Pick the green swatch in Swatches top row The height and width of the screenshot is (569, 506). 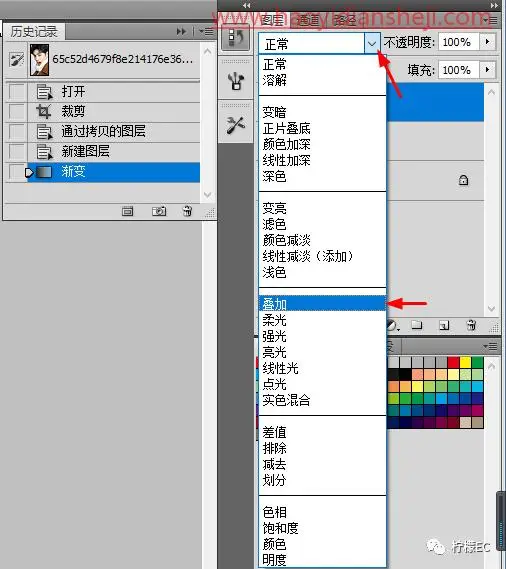coord(477,362)
